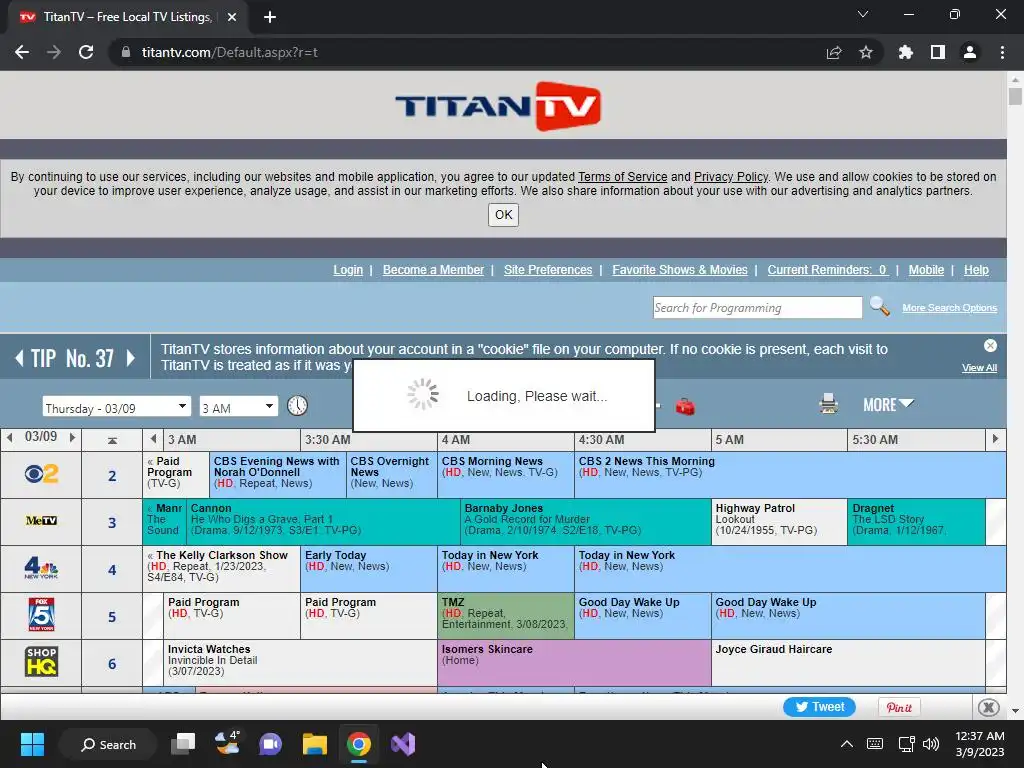
Task: Share this page icon in address bar
Action: pyautogui.click(x=834, y=52)
